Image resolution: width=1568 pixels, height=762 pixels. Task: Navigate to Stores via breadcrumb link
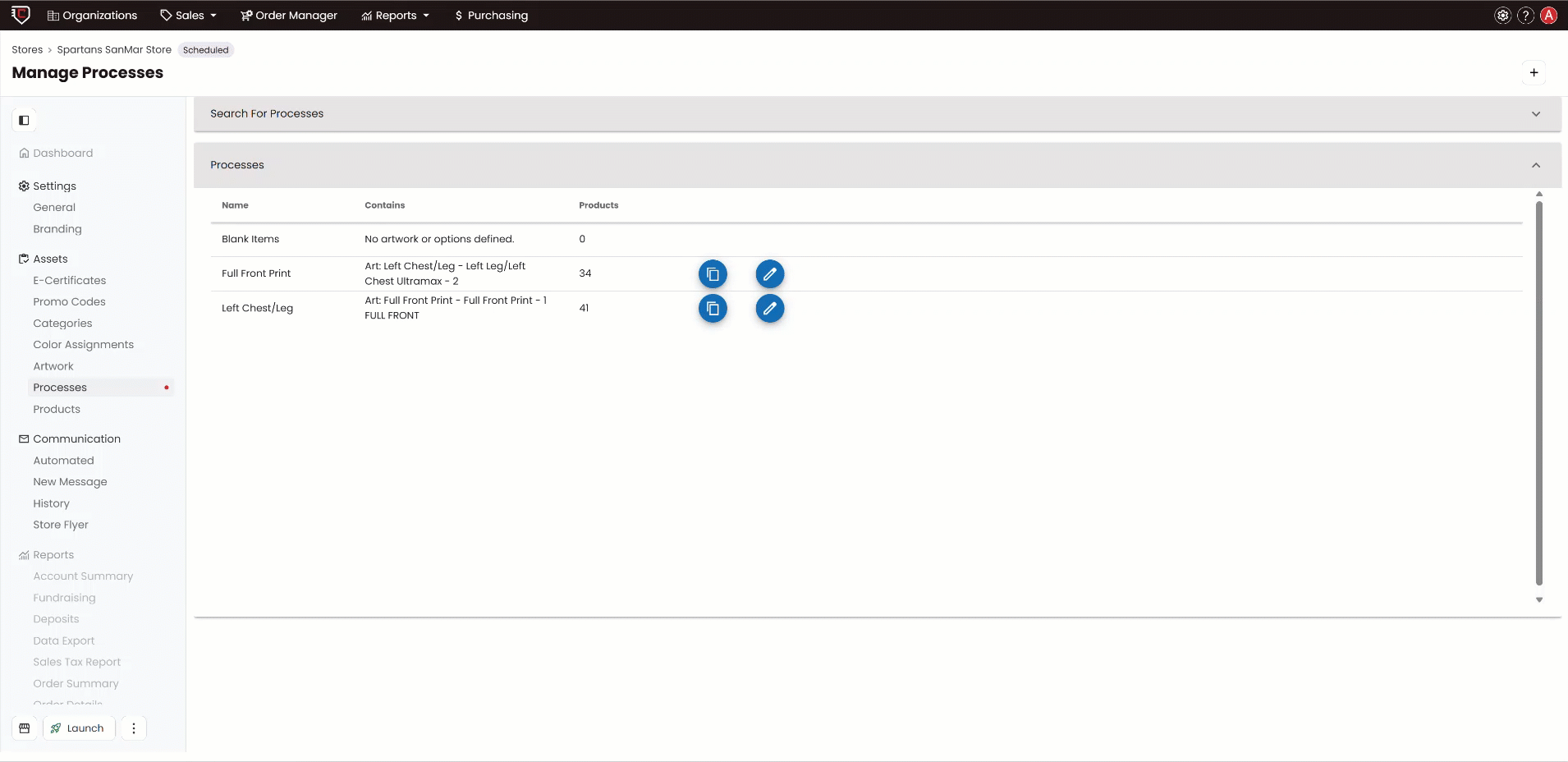click(x=27, y=49)
